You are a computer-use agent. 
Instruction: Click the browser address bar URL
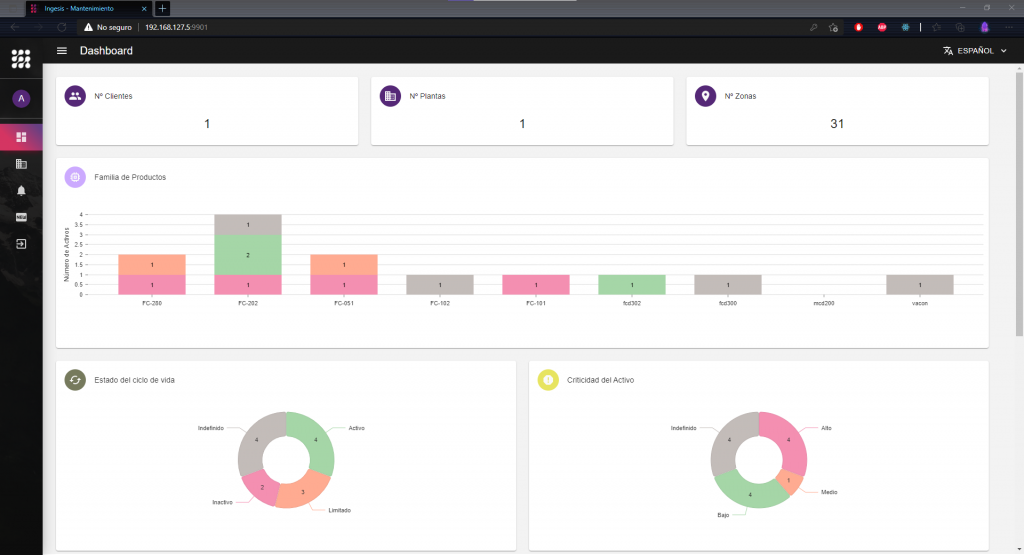(178, 27)
